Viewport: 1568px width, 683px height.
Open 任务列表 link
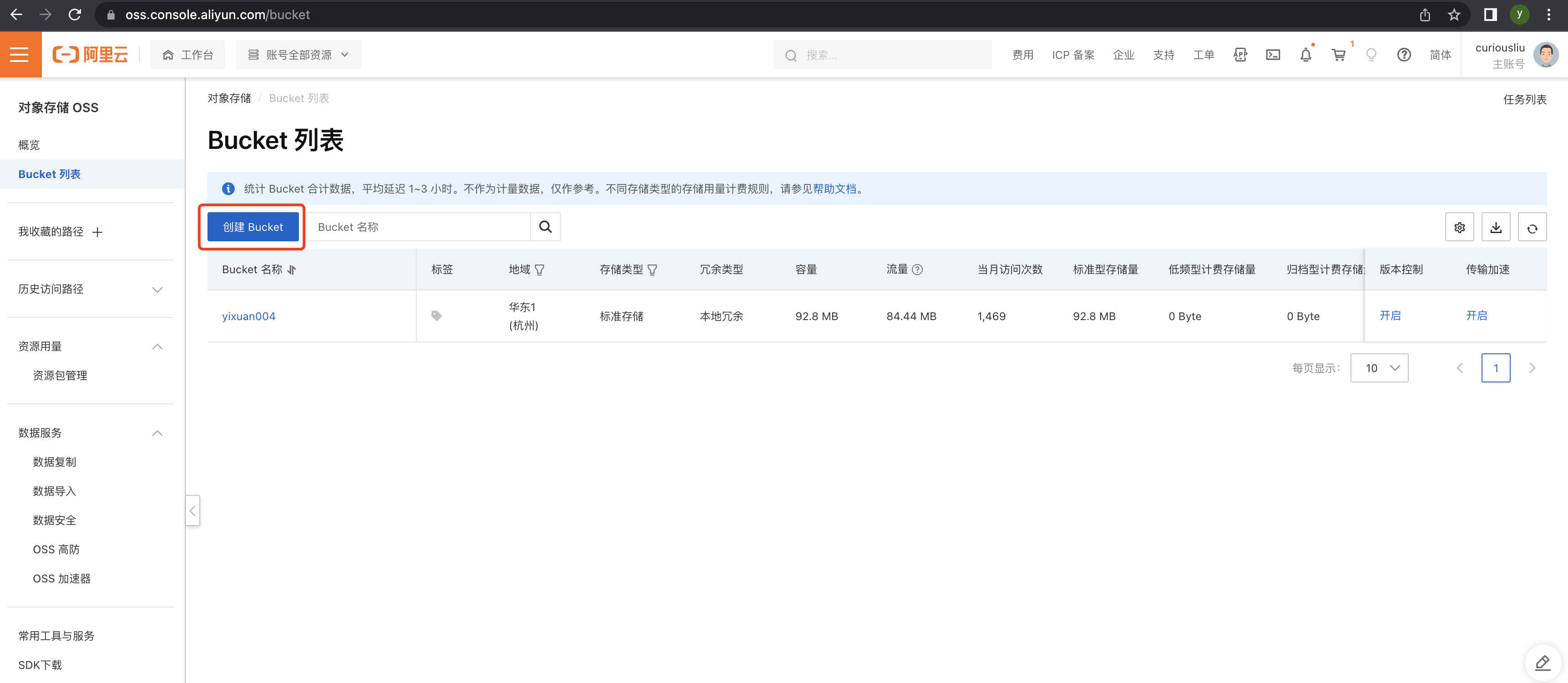(x=1524, y=99)
